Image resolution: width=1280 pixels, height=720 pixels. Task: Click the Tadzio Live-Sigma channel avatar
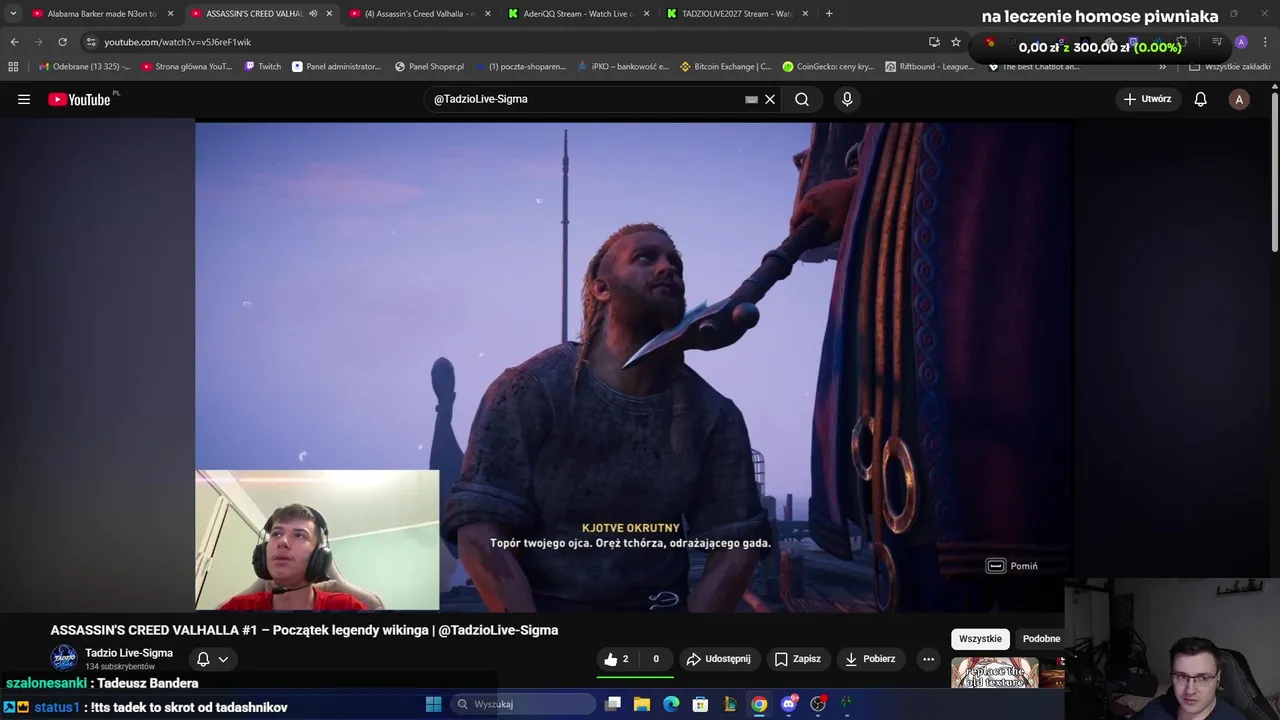64,657
